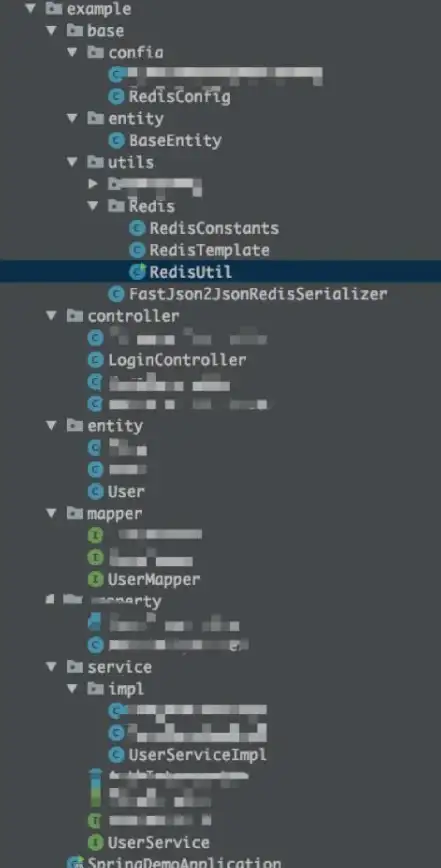
Task: Click the BaseEntity class icon
Action: click(116, 141)
